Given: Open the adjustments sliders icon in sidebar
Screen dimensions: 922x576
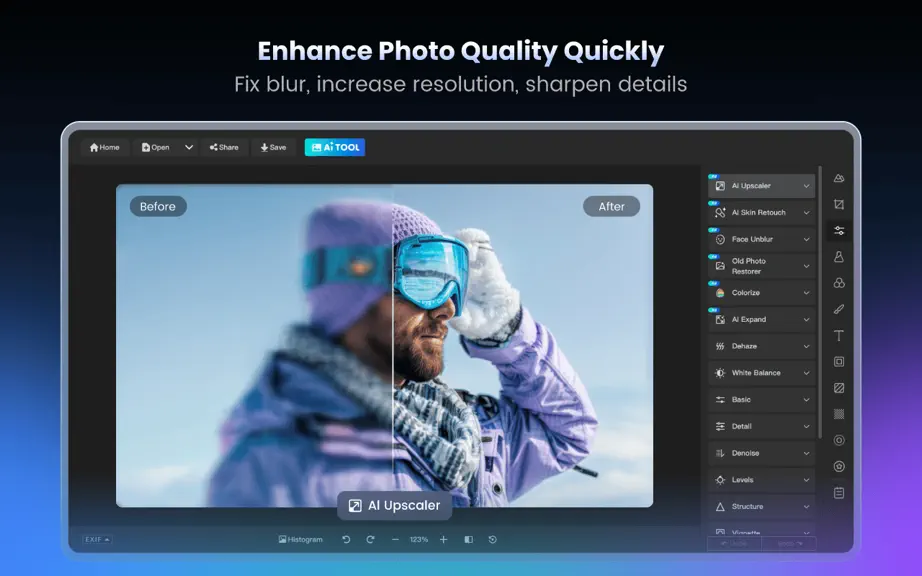Looking at the screenshot, I should coord(839,231).
